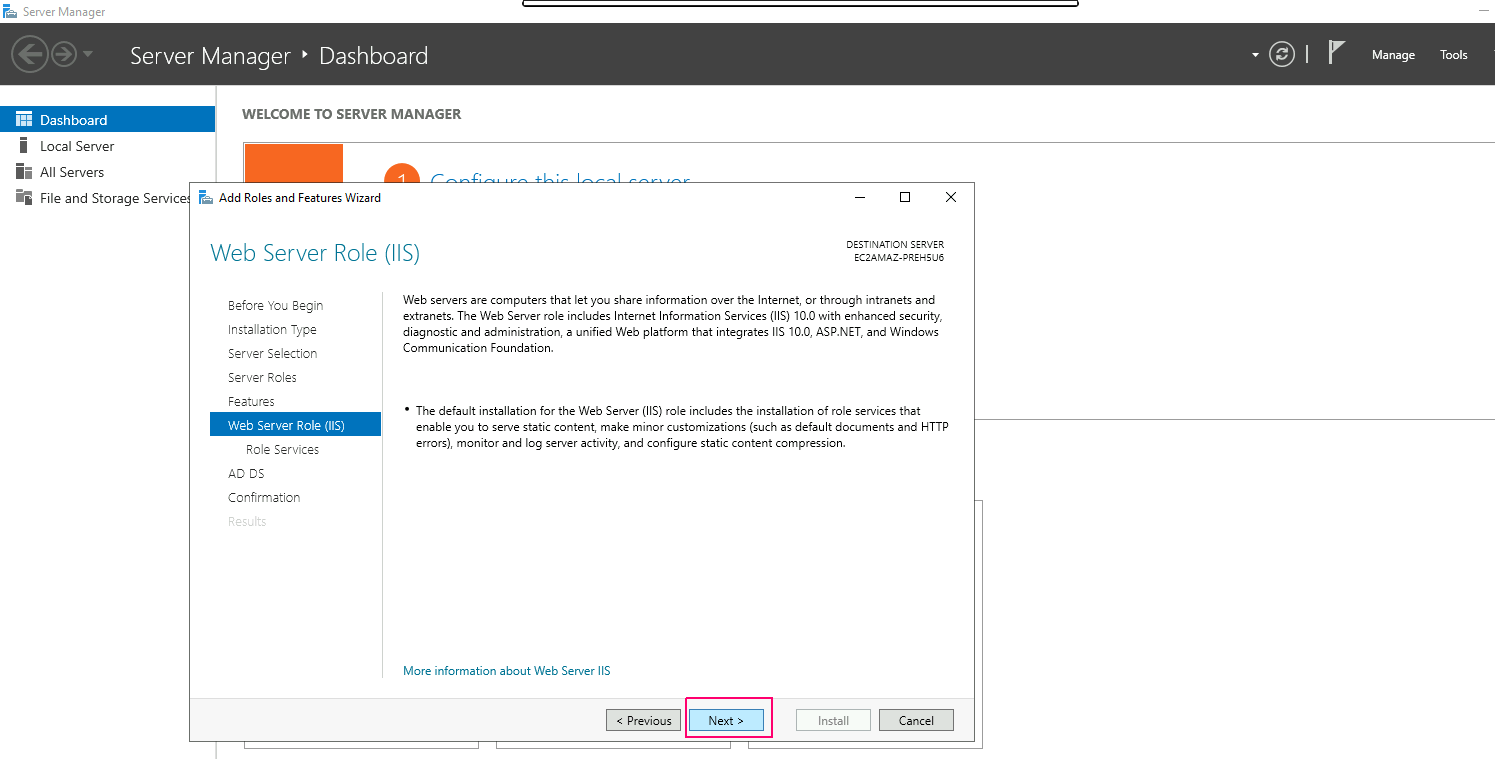Go to Features step

[x=251, y=402]
